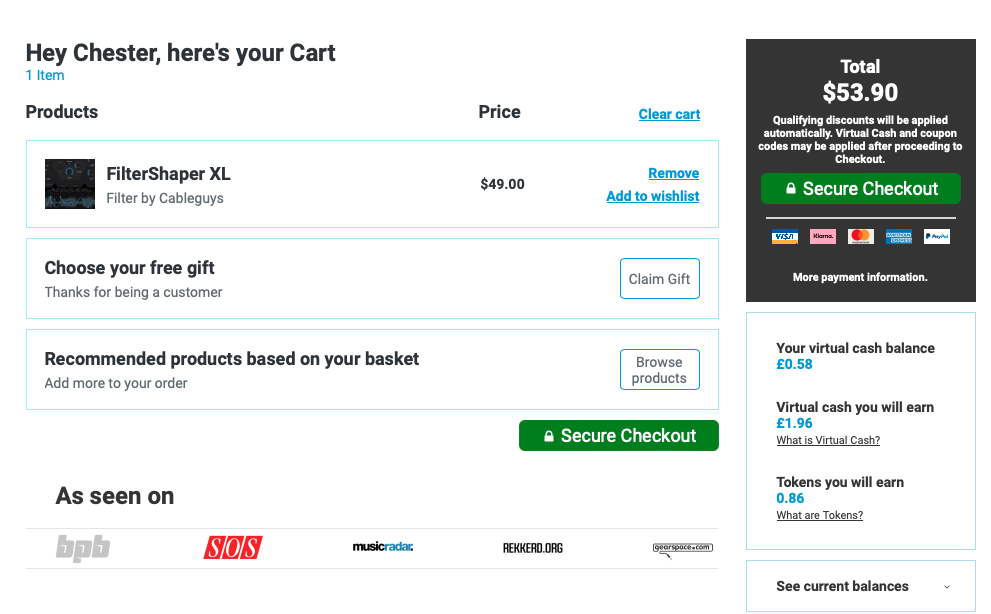The width and height of the screenshot is (991, 614).
Task: Click Add more to your order text
Action: pyautogui.click(x=116, y=383)
